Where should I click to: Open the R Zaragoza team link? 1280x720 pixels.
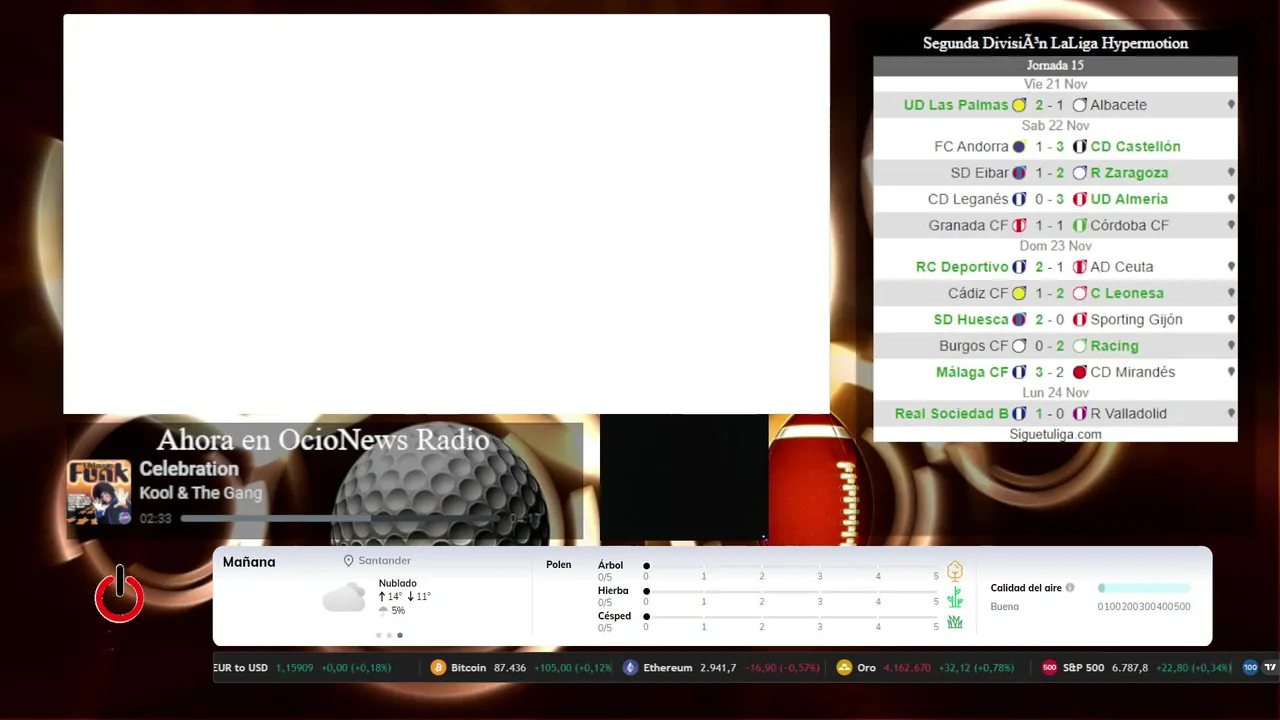[1129, 172]
